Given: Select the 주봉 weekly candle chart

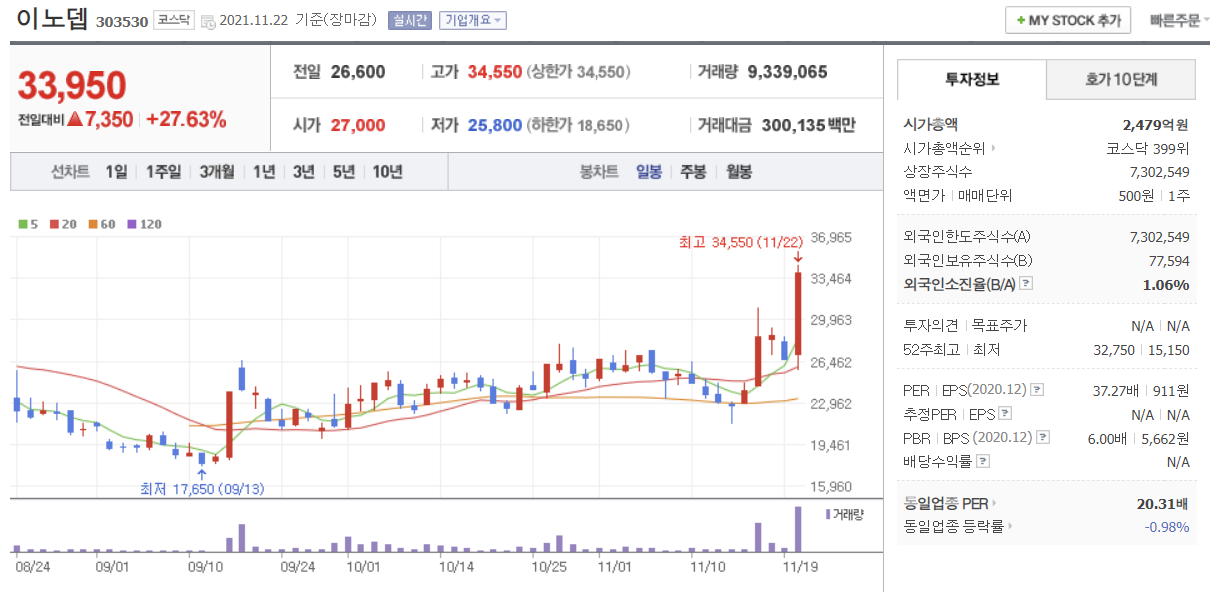Looking at the screenshot, I should pos(693,171).
